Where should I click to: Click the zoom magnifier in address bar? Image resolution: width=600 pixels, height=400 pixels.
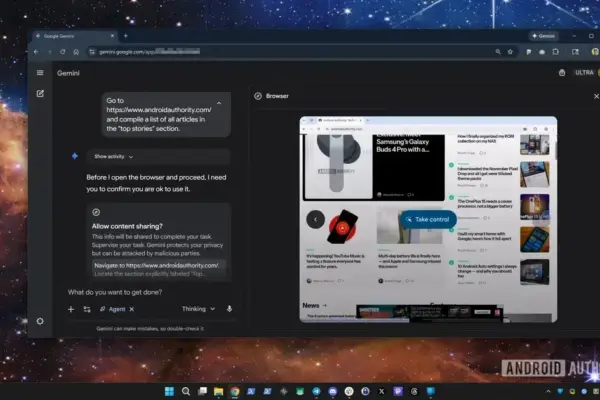click(498, 52)
